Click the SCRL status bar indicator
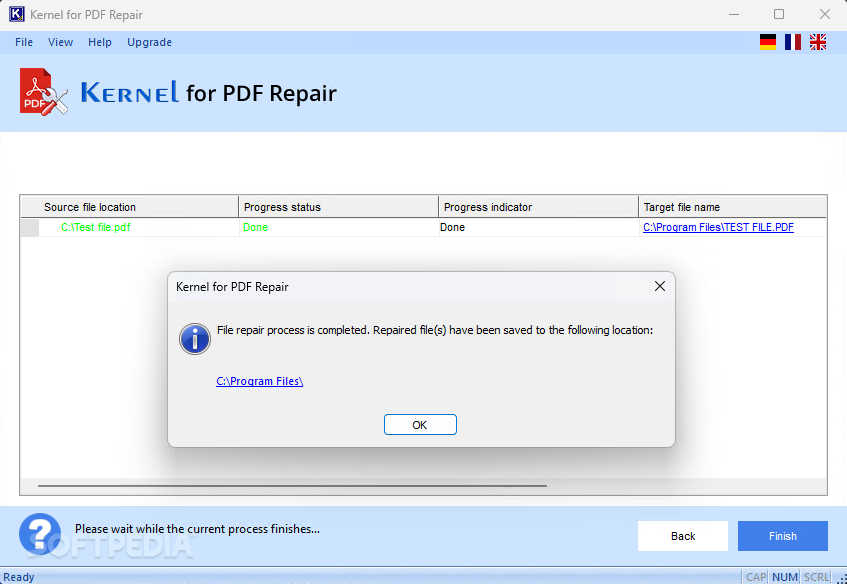Image resolution: width=847 pixels, height=584 pixels. 816,577
